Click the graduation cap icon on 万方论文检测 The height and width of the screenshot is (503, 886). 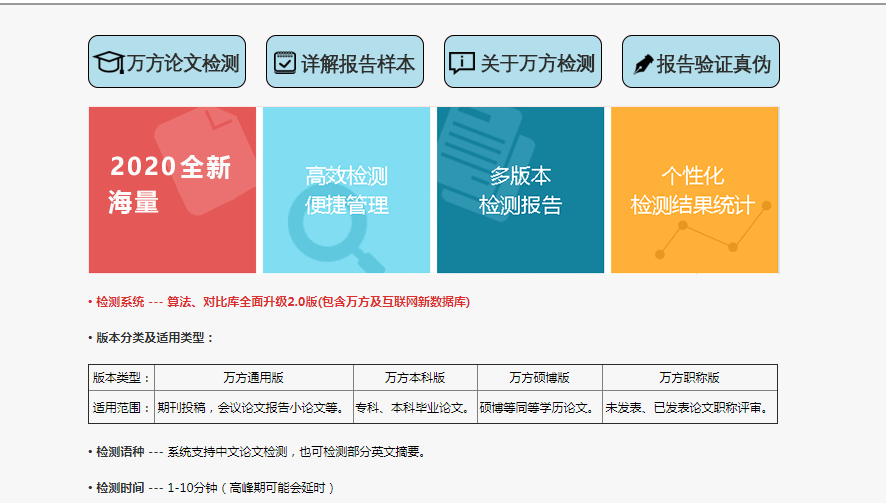point(108,62)
